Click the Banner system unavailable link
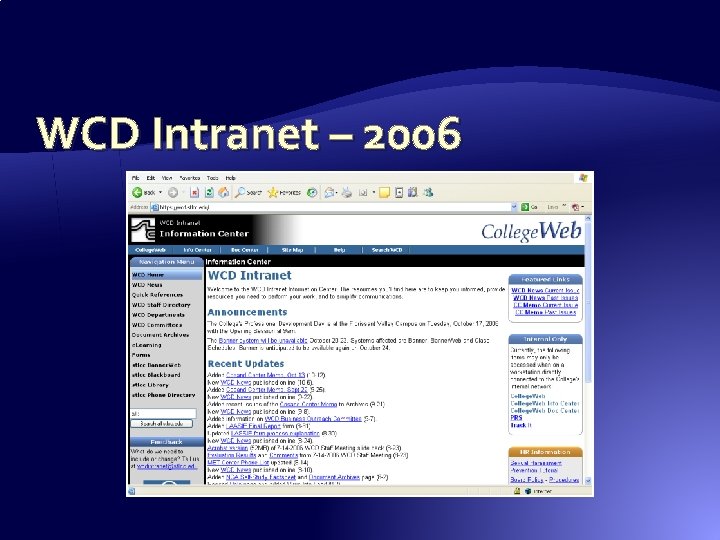The height and width of the screenshot is (540, 720). coord(263,341)
